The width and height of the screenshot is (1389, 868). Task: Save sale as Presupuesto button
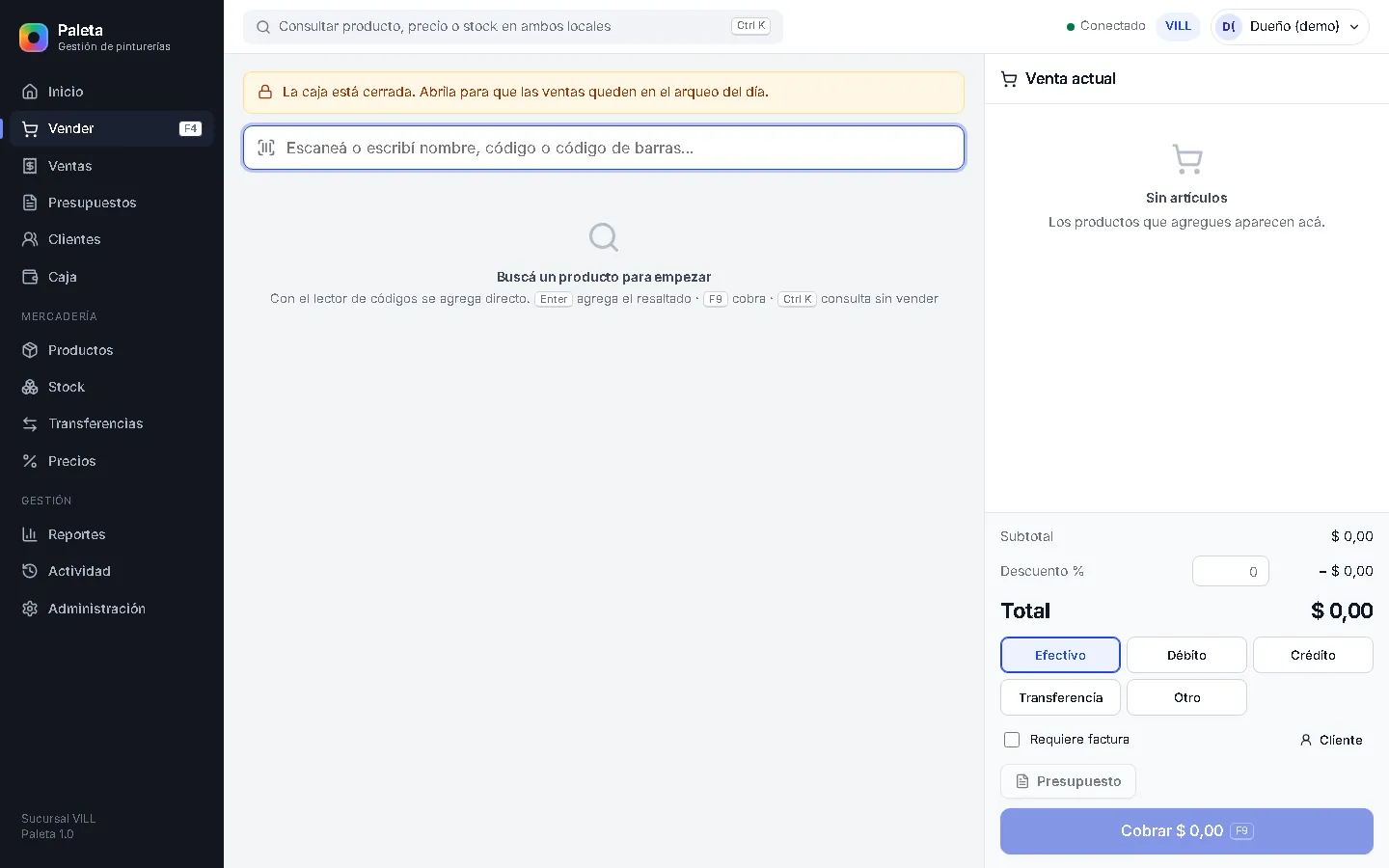click(x=1068, y=781)
